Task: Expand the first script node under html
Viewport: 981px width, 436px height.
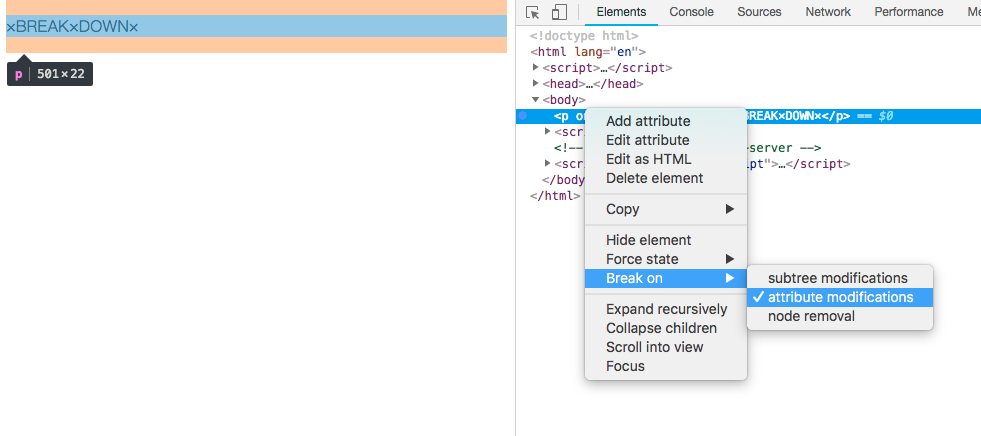Action: [537, 68]
